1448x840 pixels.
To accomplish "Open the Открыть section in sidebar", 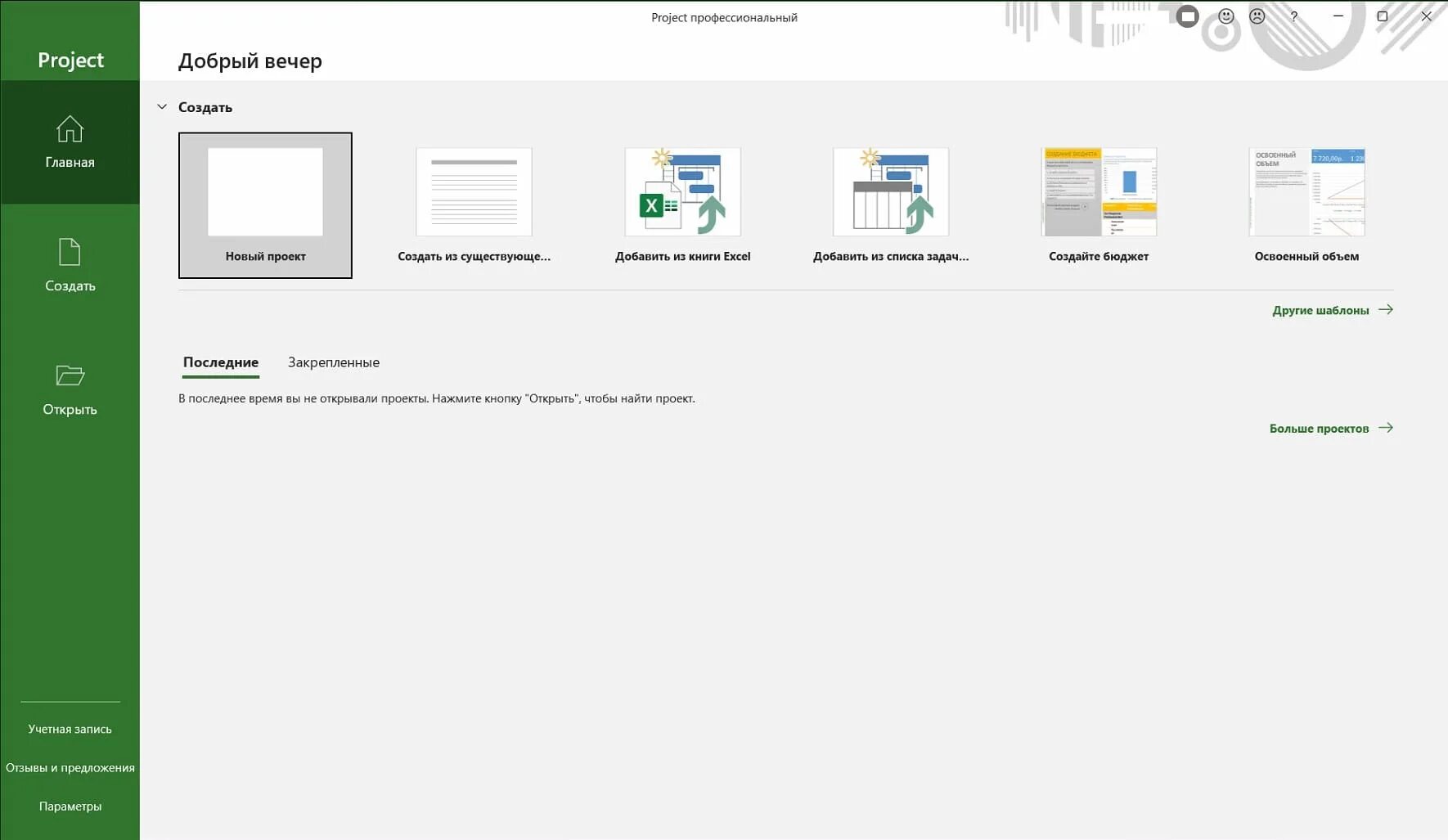I will point(70,389).
